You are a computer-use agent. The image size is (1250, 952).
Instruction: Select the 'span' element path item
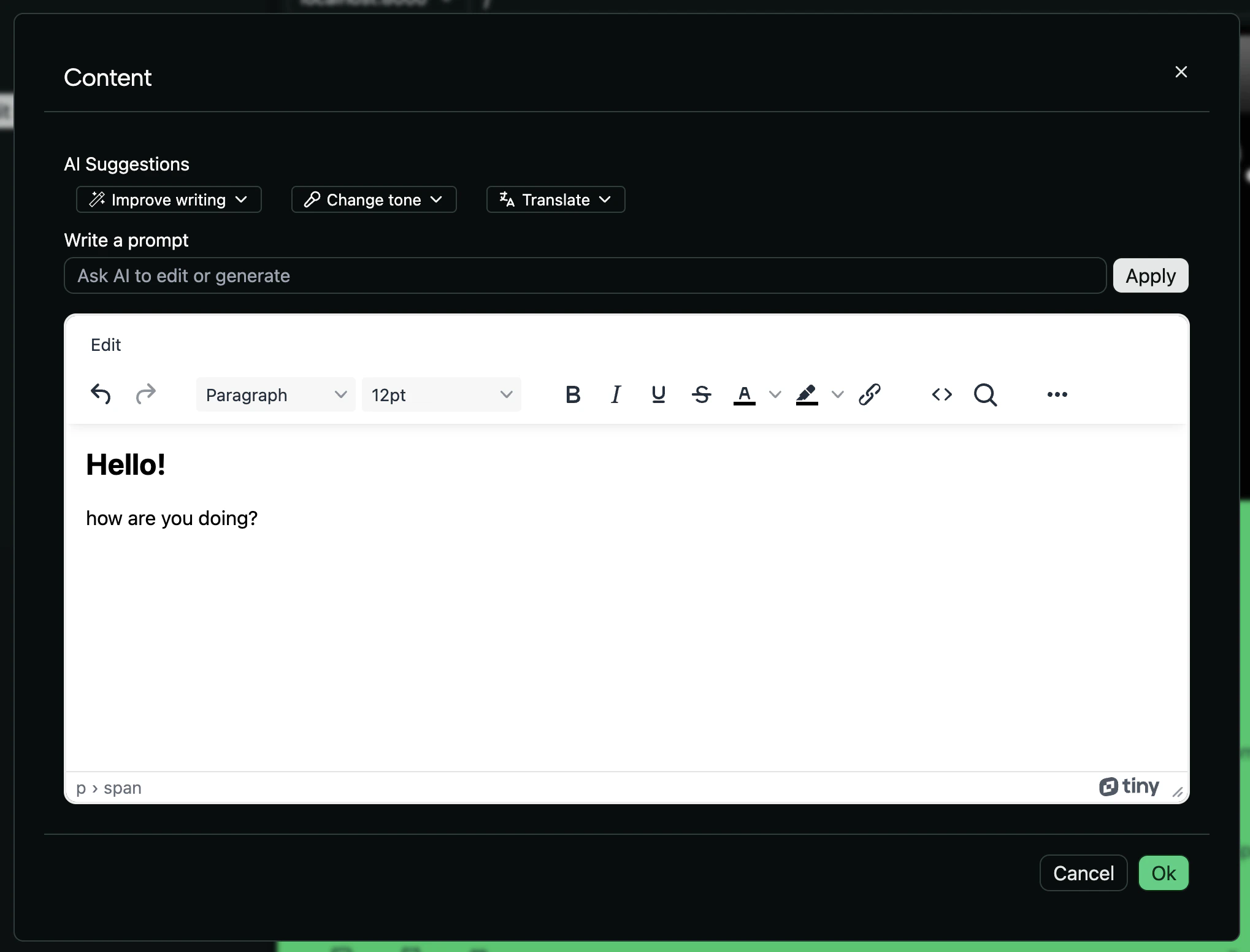(123, 788)
